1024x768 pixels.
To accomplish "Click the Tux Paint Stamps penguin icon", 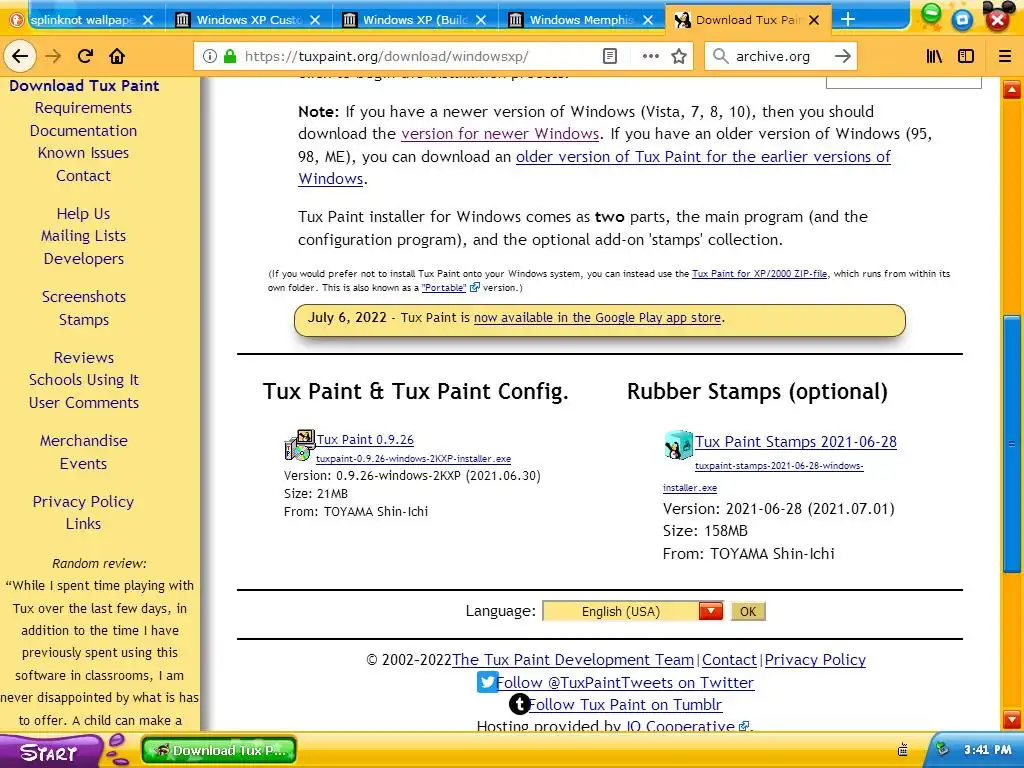I will [x=678, y=445].
